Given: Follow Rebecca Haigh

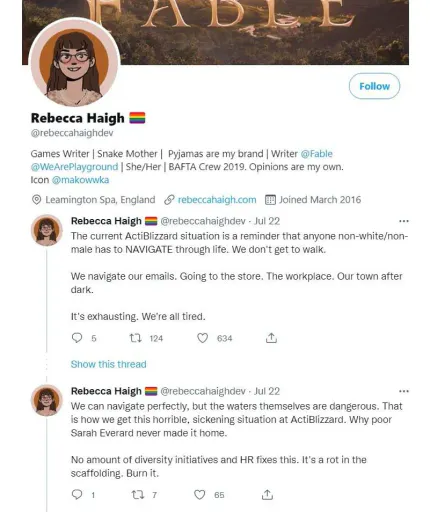Looking at the screenshot, I should click(x=374, y=86).
